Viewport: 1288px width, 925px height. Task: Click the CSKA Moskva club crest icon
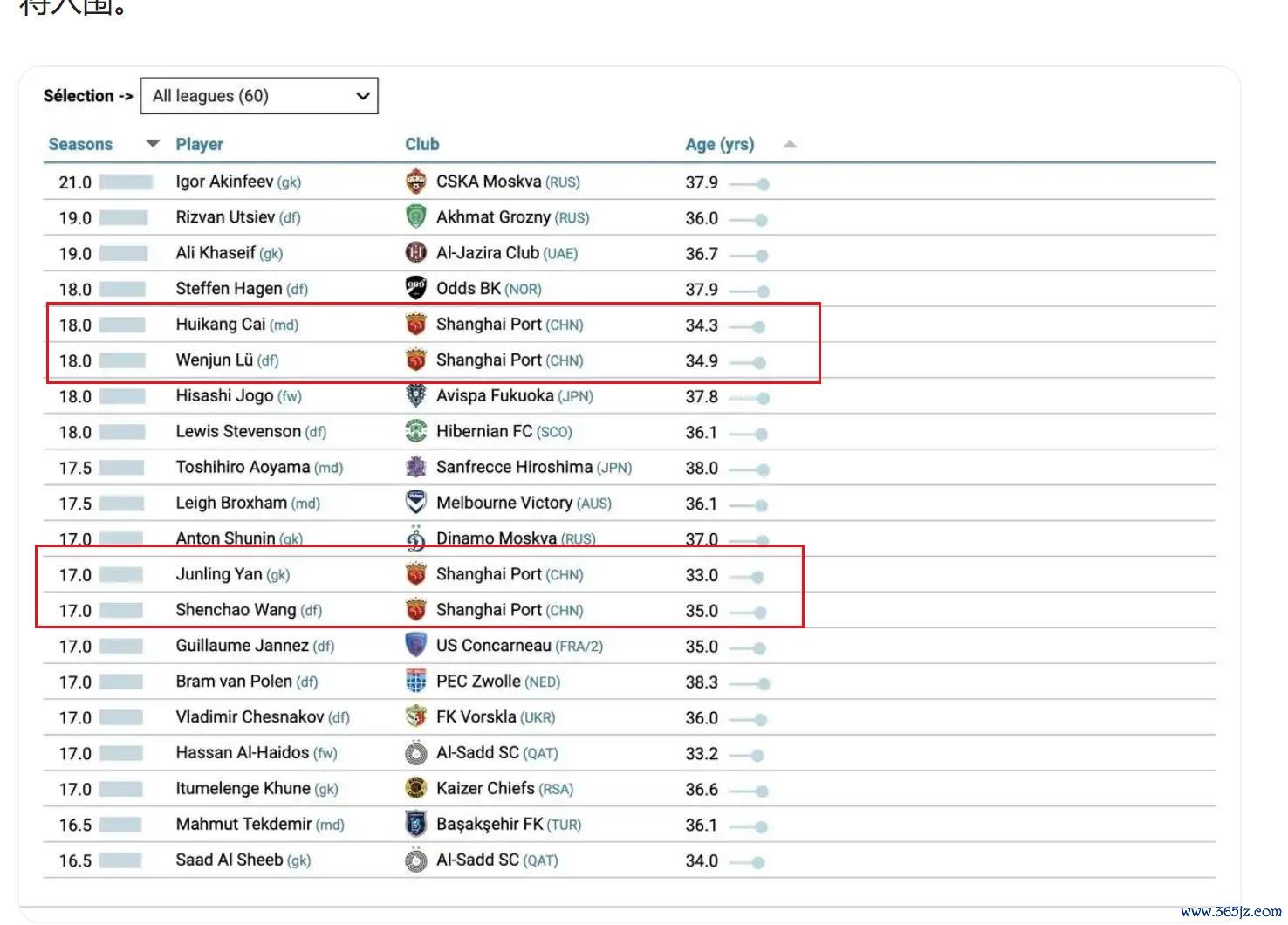[416, 182]
